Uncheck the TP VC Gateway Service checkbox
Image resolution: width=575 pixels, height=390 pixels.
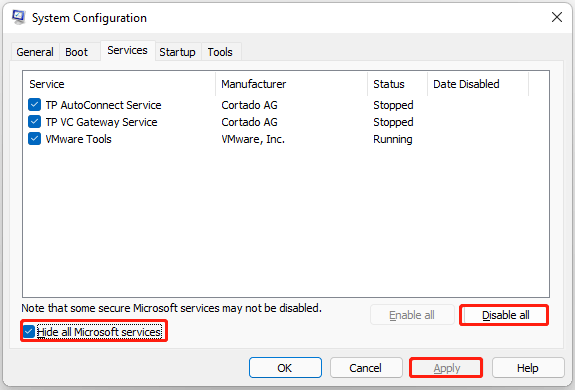(x=34, y=121)
